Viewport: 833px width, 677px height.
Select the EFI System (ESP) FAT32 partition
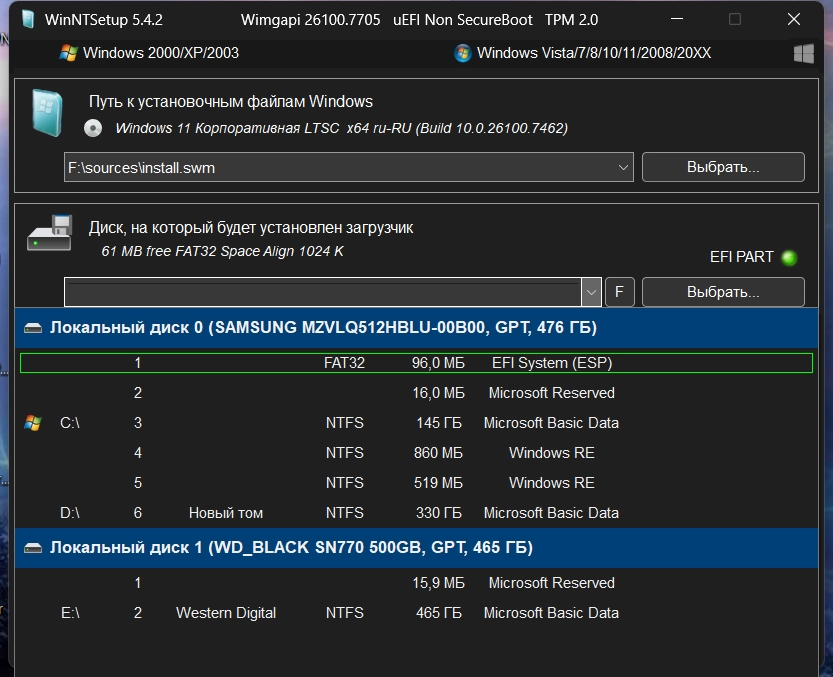click(416, 363)
